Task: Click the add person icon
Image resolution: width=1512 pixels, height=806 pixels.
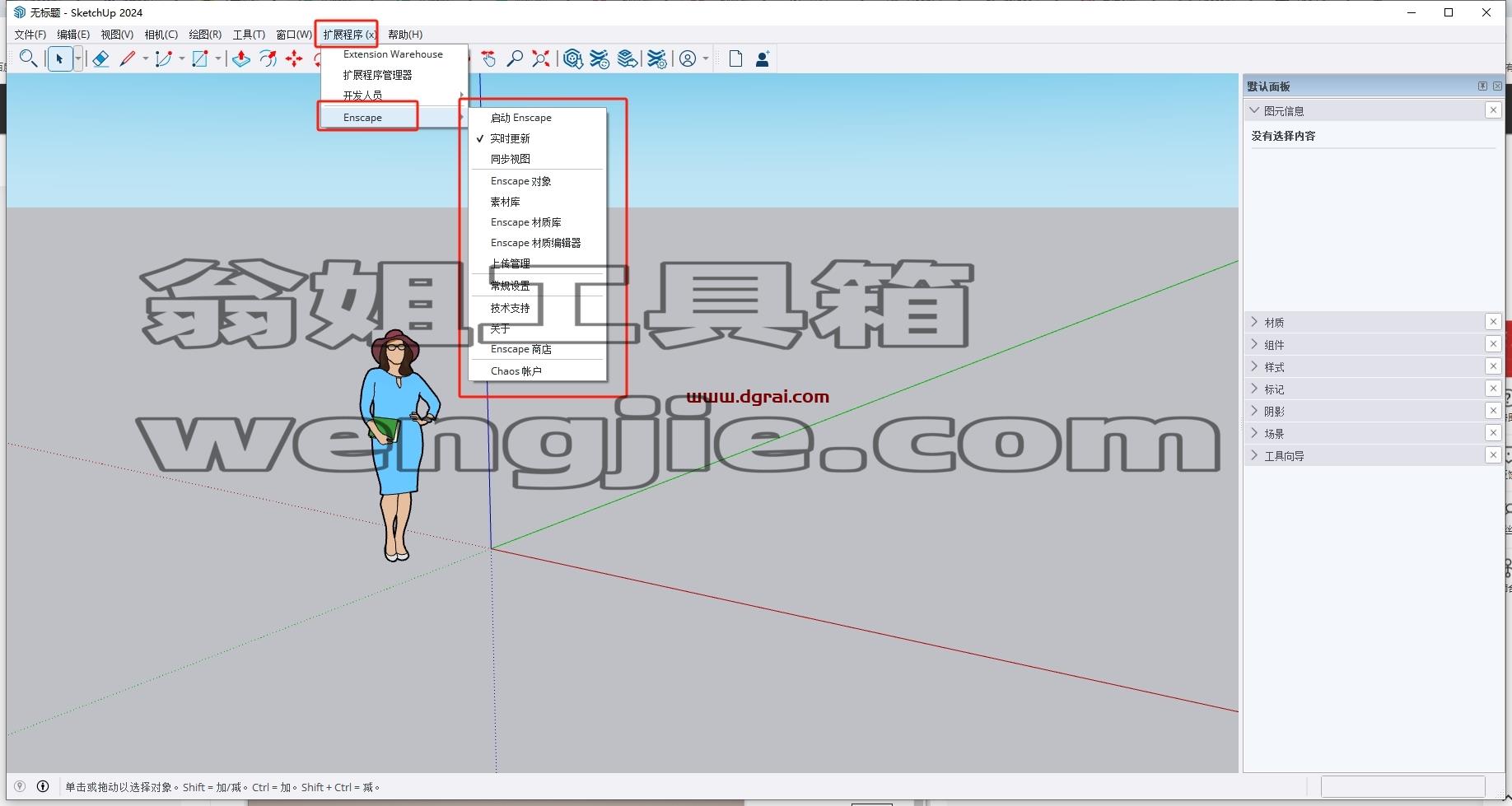Action: pyautogui.click(x=763, y=58)
